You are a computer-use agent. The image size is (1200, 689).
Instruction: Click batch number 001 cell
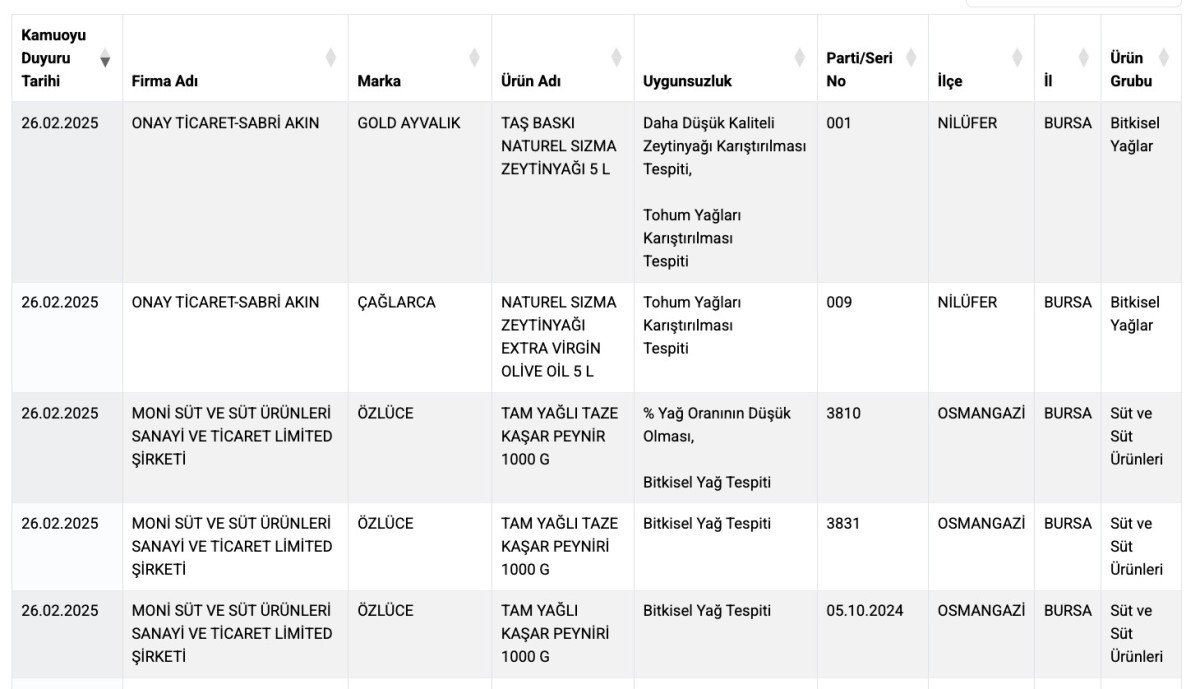[838, 123]
